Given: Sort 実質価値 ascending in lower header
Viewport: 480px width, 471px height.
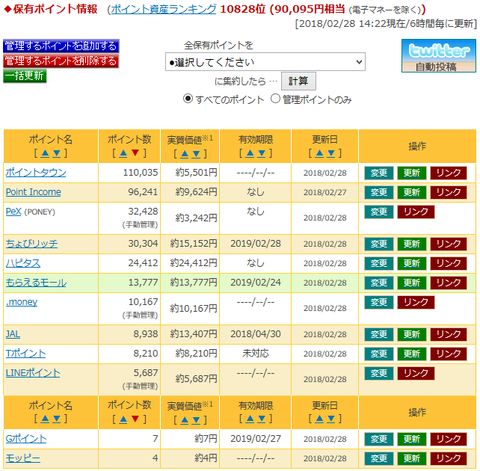Looking at the screenshot, I should (185, 419).
